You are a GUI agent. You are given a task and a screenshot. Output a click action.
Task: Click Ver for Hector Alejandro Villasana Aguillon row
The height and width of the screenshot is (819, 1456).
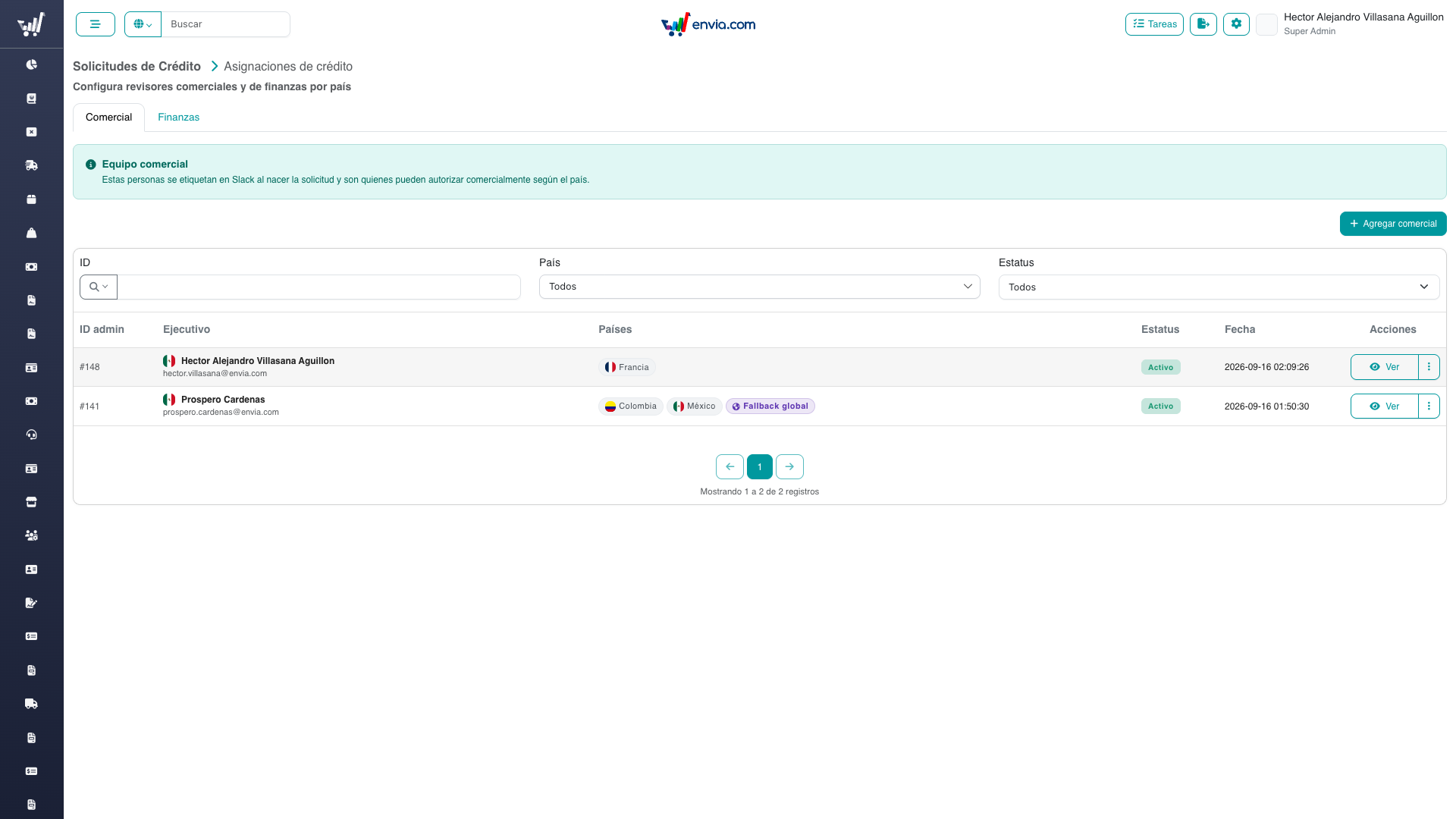1384,367
